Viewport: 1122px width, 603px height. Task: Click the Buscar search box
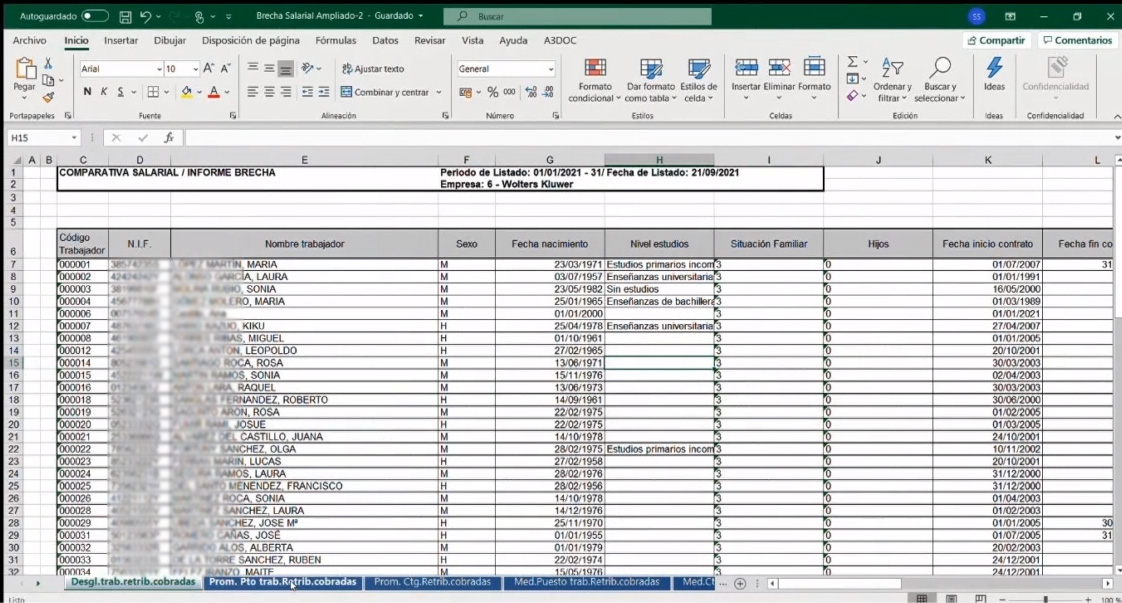pos(577,17)
